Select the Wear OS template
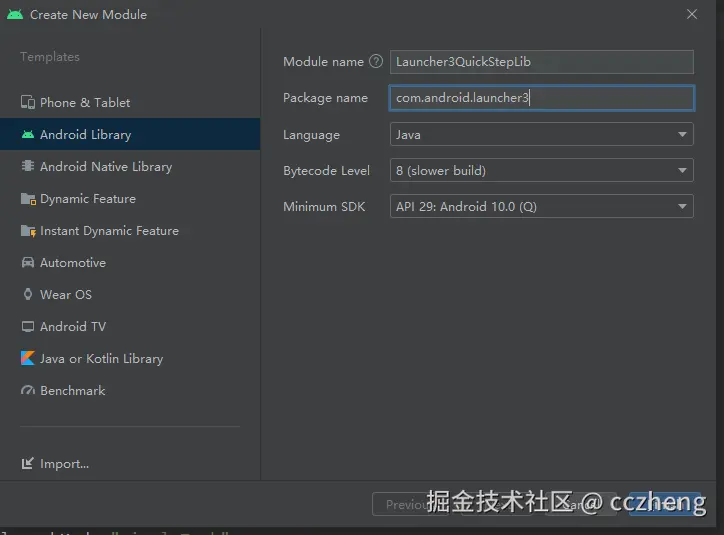This screenshot has height=535, width=724. point(130,294)
